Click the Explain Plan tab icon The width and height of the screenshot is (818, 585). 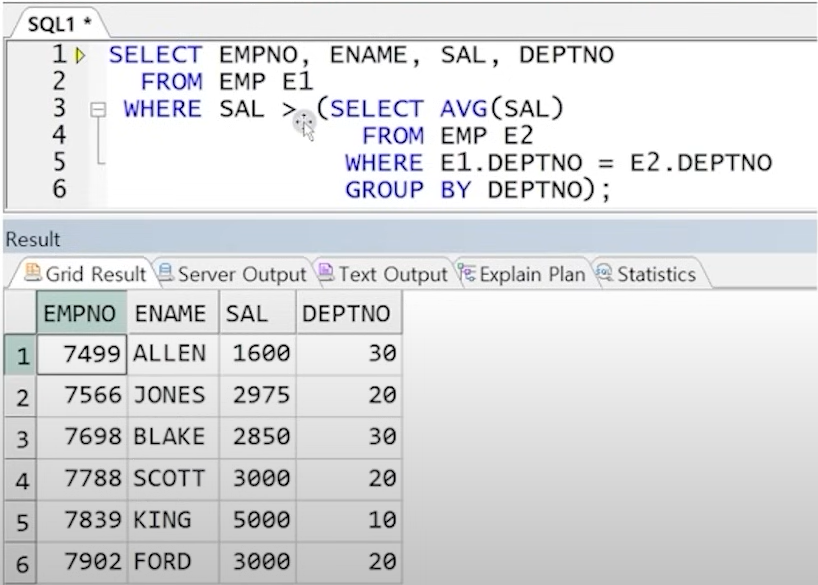tap(466, 272)
